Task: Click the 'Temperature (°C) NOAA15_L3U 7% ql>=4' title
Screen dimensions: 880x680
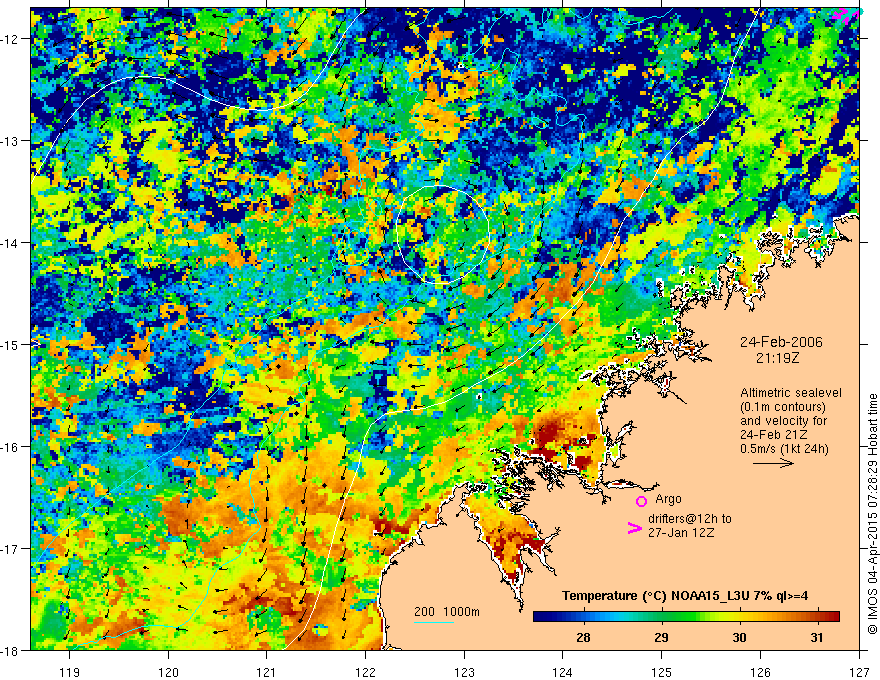Action: [685, 596]
